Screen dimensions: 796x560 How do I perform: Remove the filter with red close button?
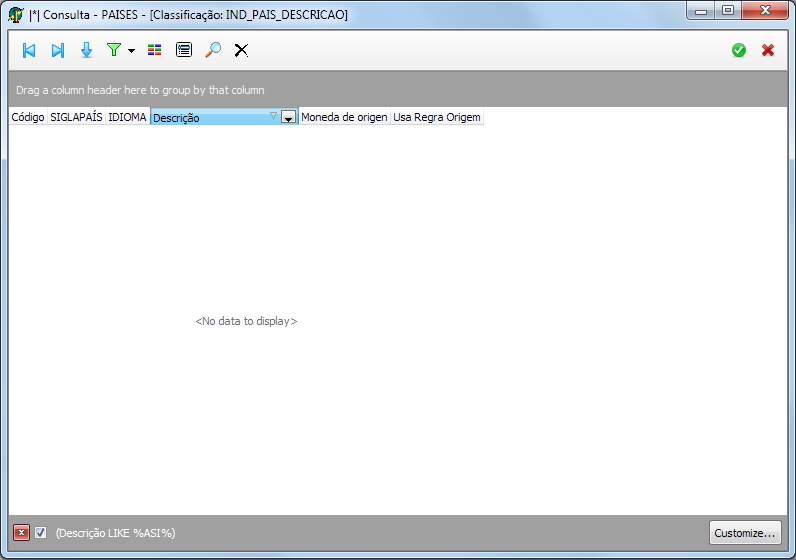(21, 533)
